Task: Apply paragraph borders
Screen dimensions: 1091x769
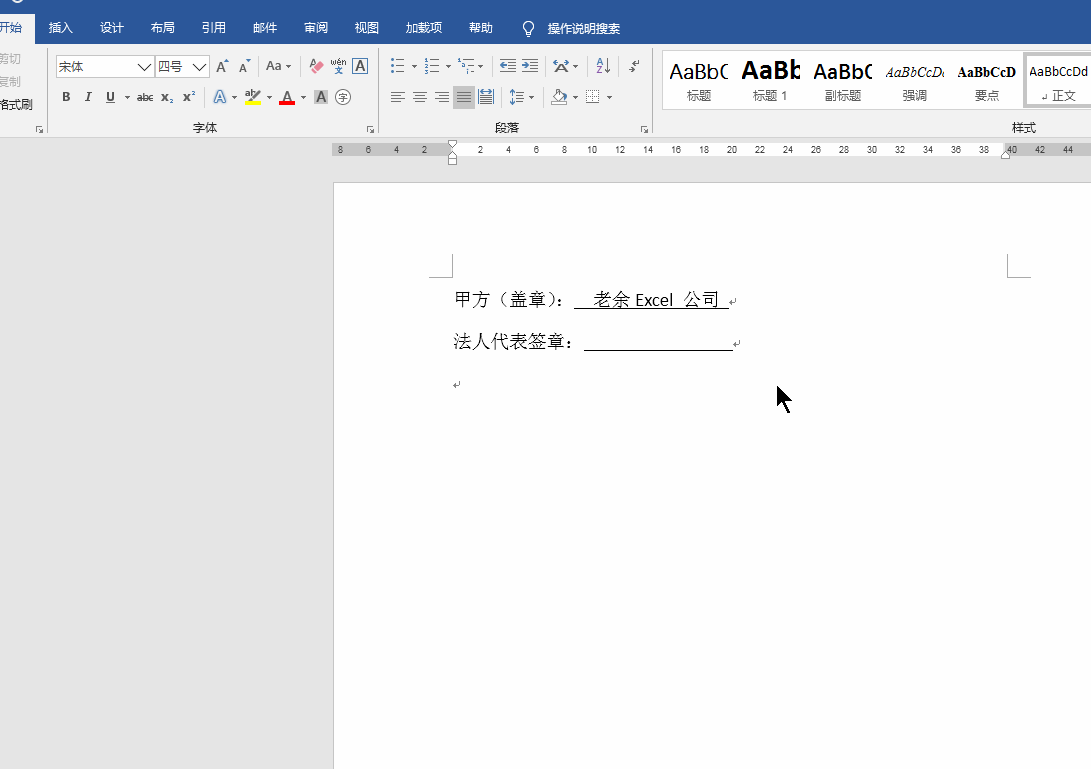Action: click(593, 97)
